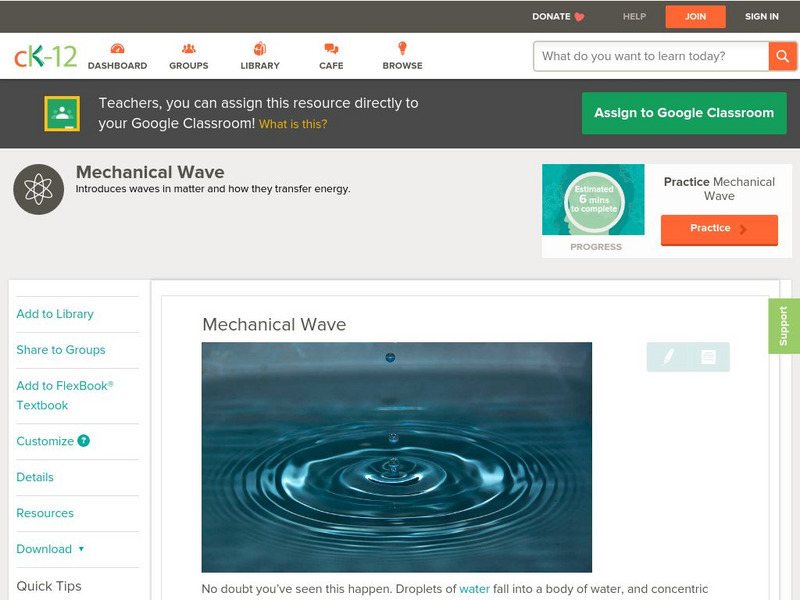Click the Customize link
The image size is (800, 600).
[x=45, y=441]
